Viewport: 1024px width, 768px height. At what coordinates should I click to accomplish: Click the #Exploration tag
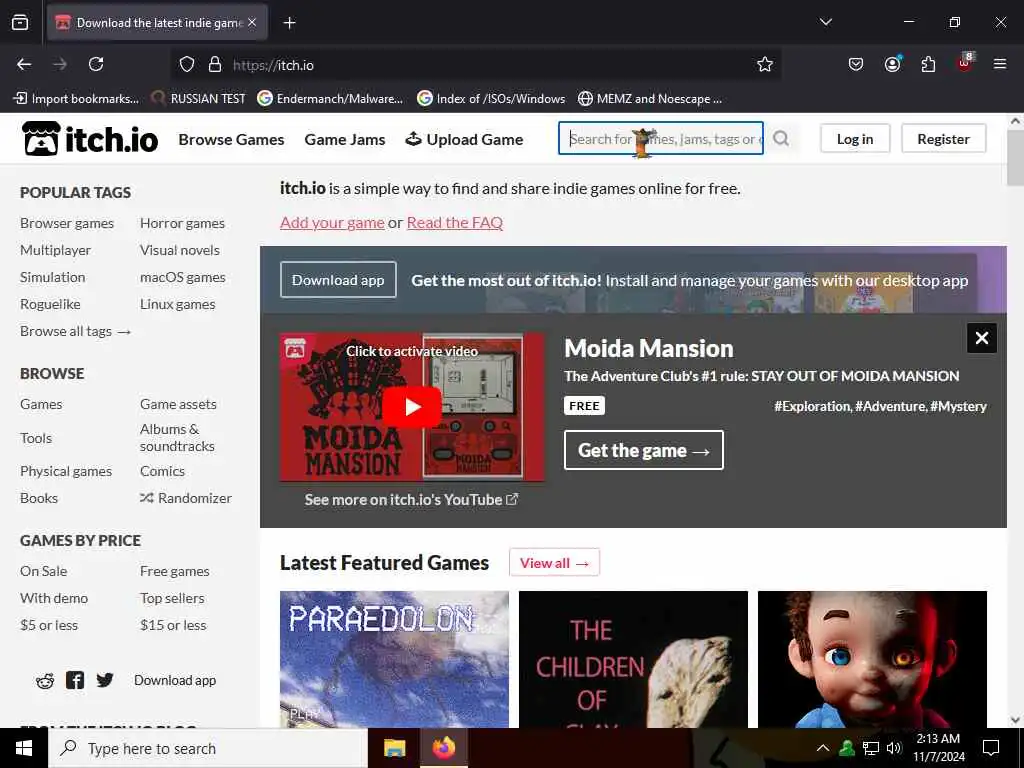(812, 406)
